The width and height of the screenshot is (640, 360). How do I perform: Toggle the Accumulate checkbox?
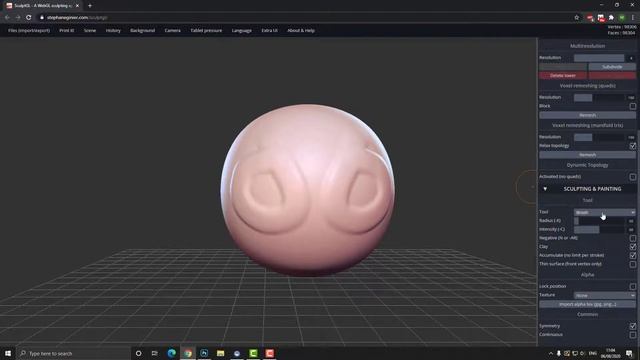632,256
